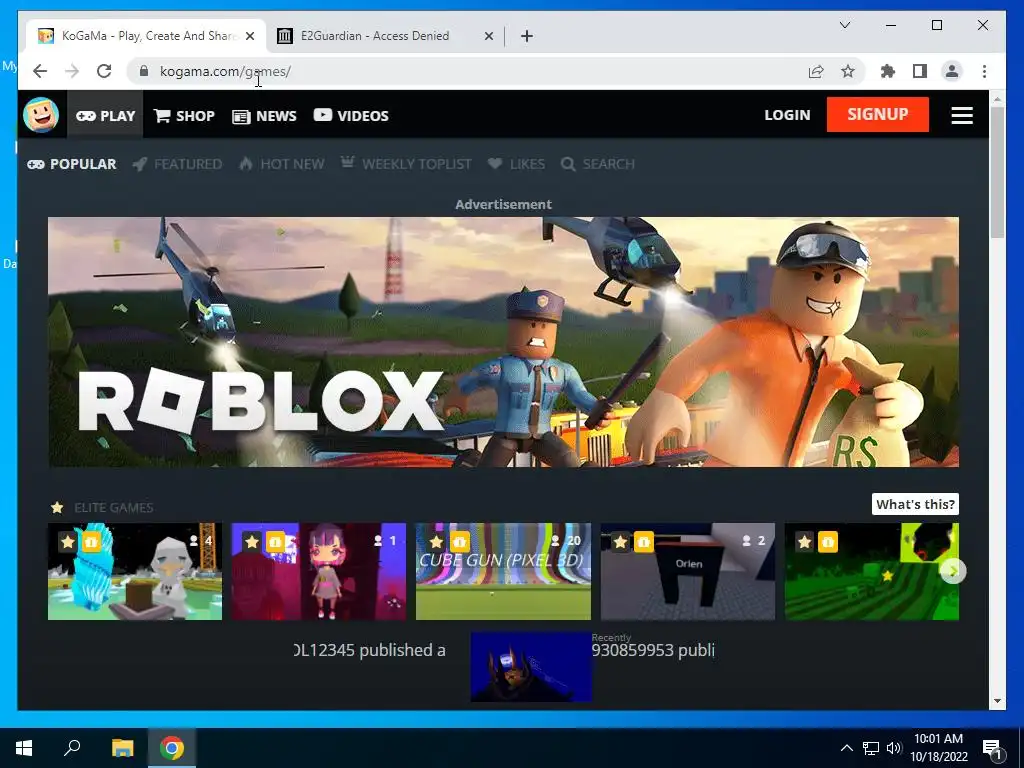Image resolution: width=1024 pixels, height=768 pixels.
Task: Show hidden system tray icons
Action: tap(846, 748)
